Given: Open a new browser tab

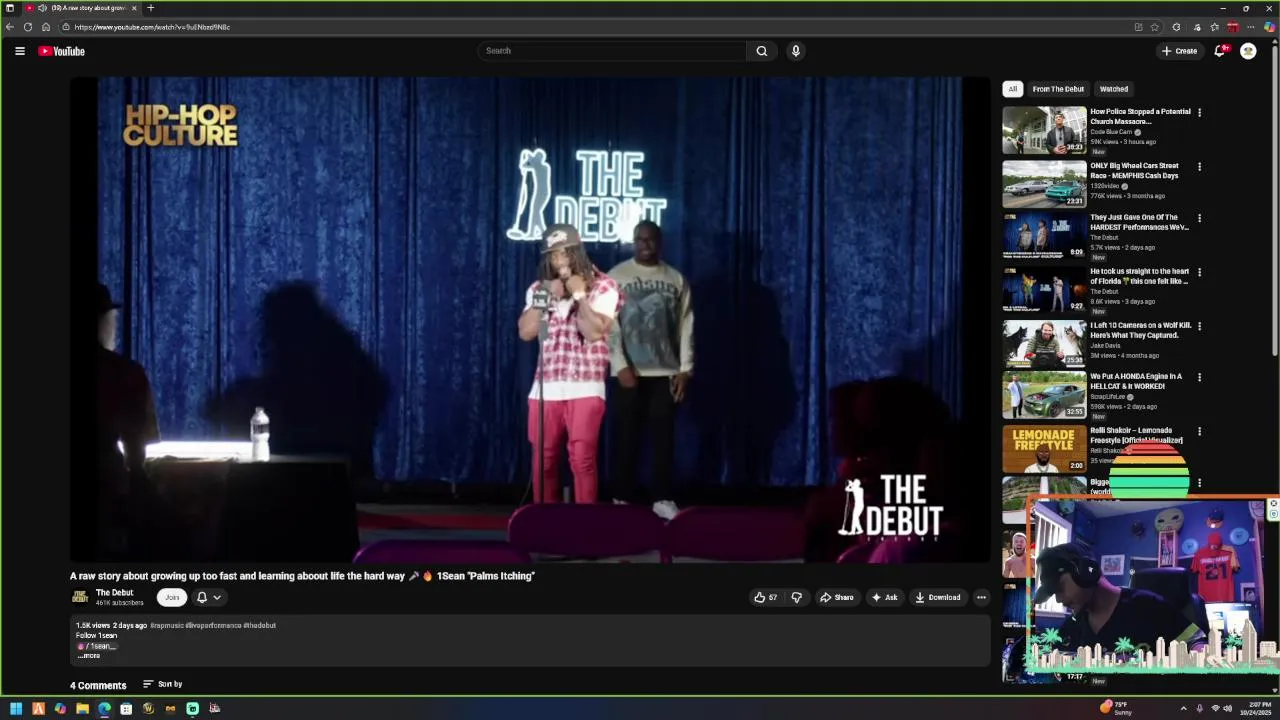Looking at the screenshot, I should point(150,8).
